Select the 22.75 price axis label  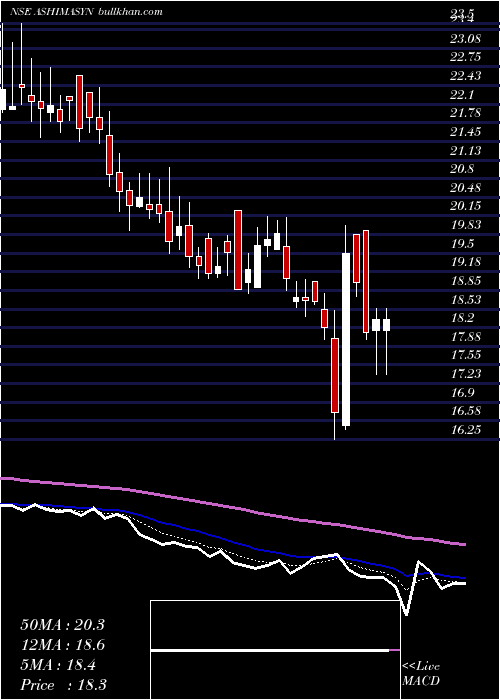pos(466,57)
